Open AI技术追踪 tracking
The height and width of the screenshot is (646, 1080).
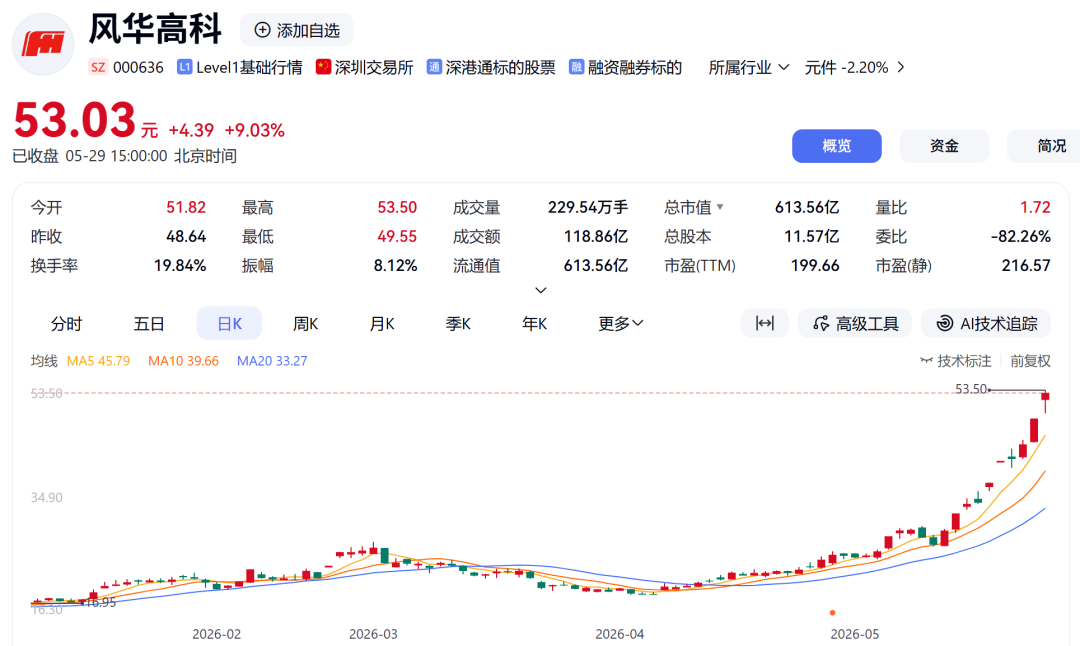tap(986, 323)
